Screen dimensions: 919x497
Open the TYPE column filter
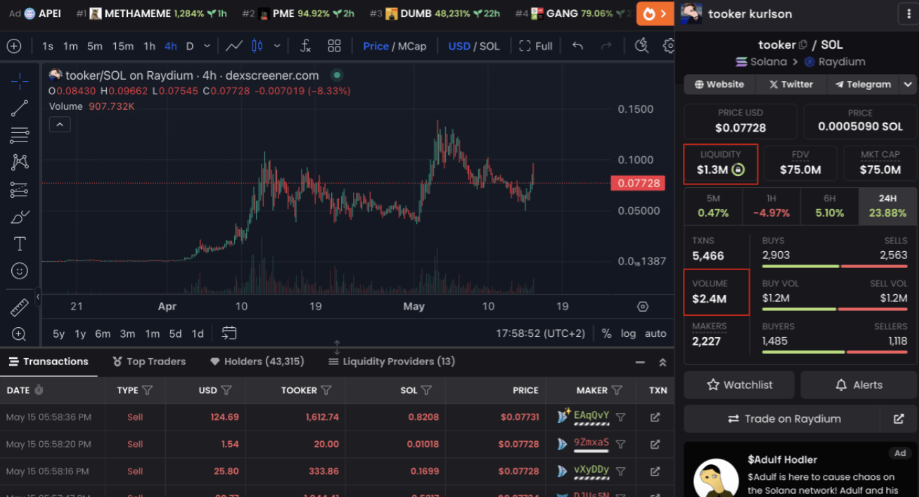point(147,390)
